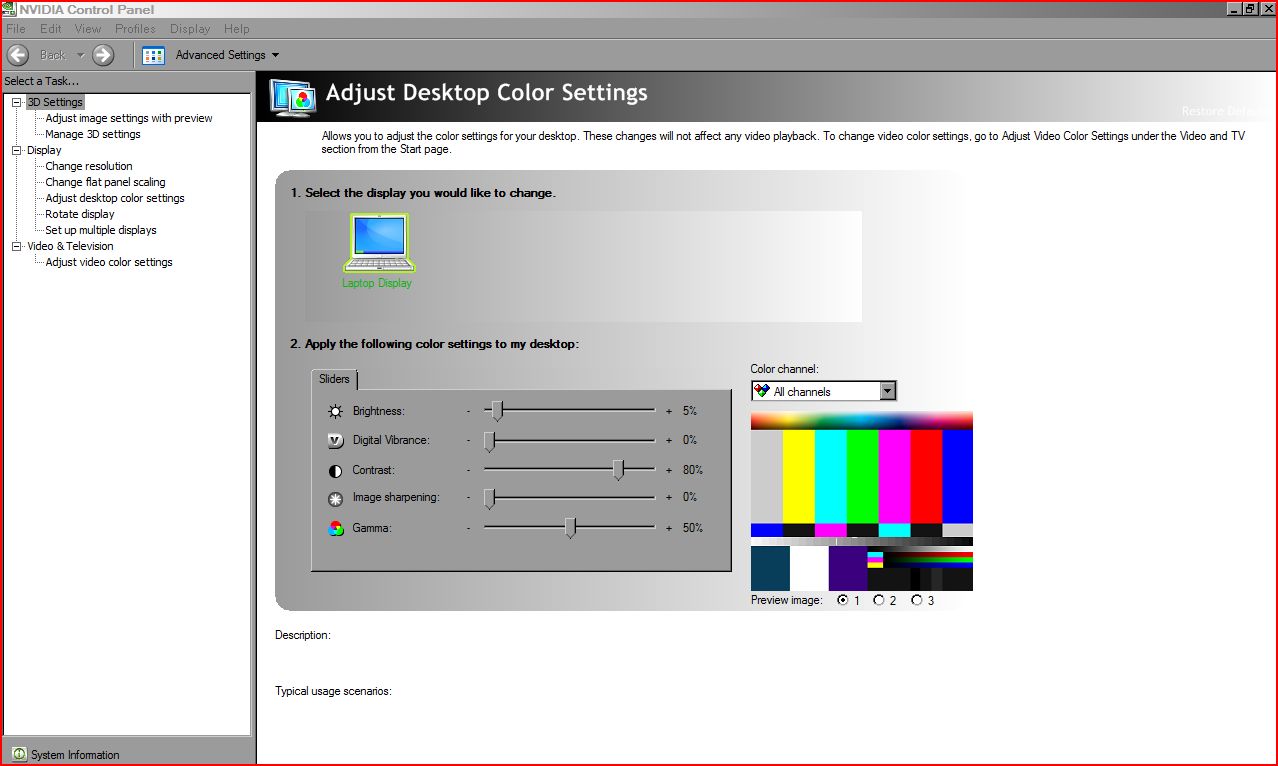The image size is (1278, 766).
Task: Click the Brightness 5% value
Action: (690, 411)
